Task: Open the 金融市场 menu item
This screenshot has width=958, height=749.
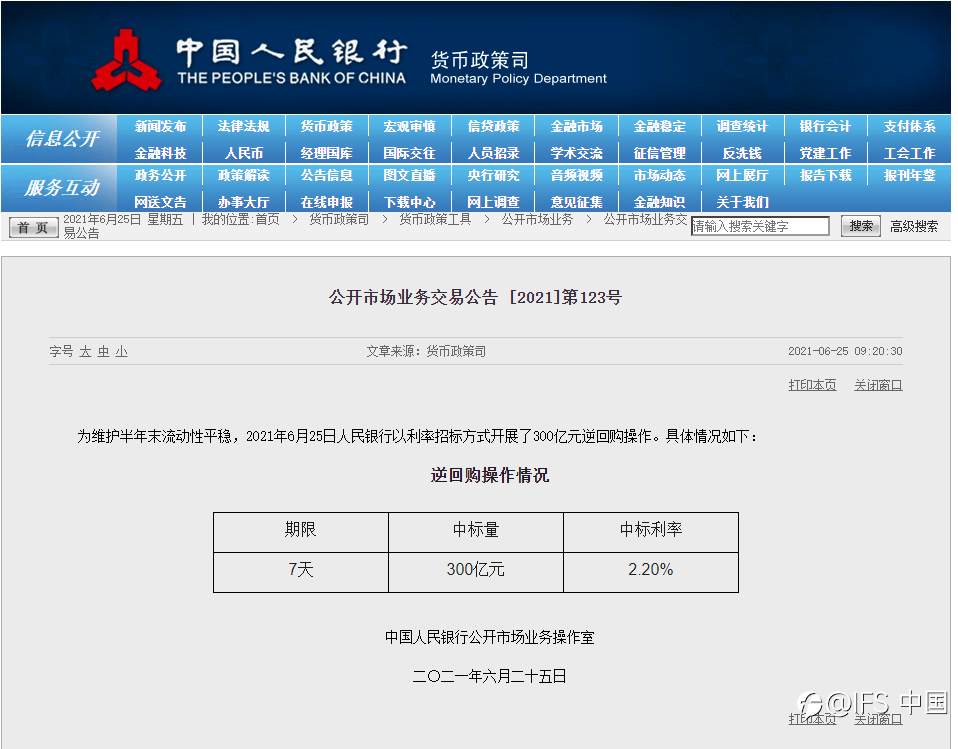Action: pos(576,126)
